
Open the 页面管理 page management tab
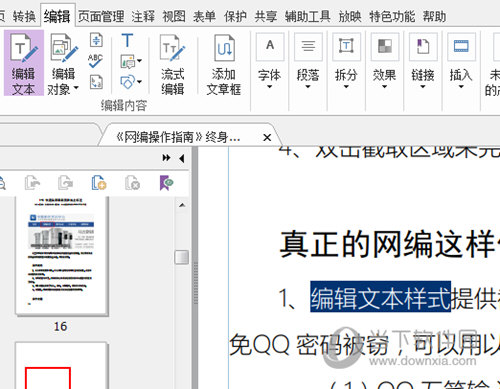click(x=101, y=16)
